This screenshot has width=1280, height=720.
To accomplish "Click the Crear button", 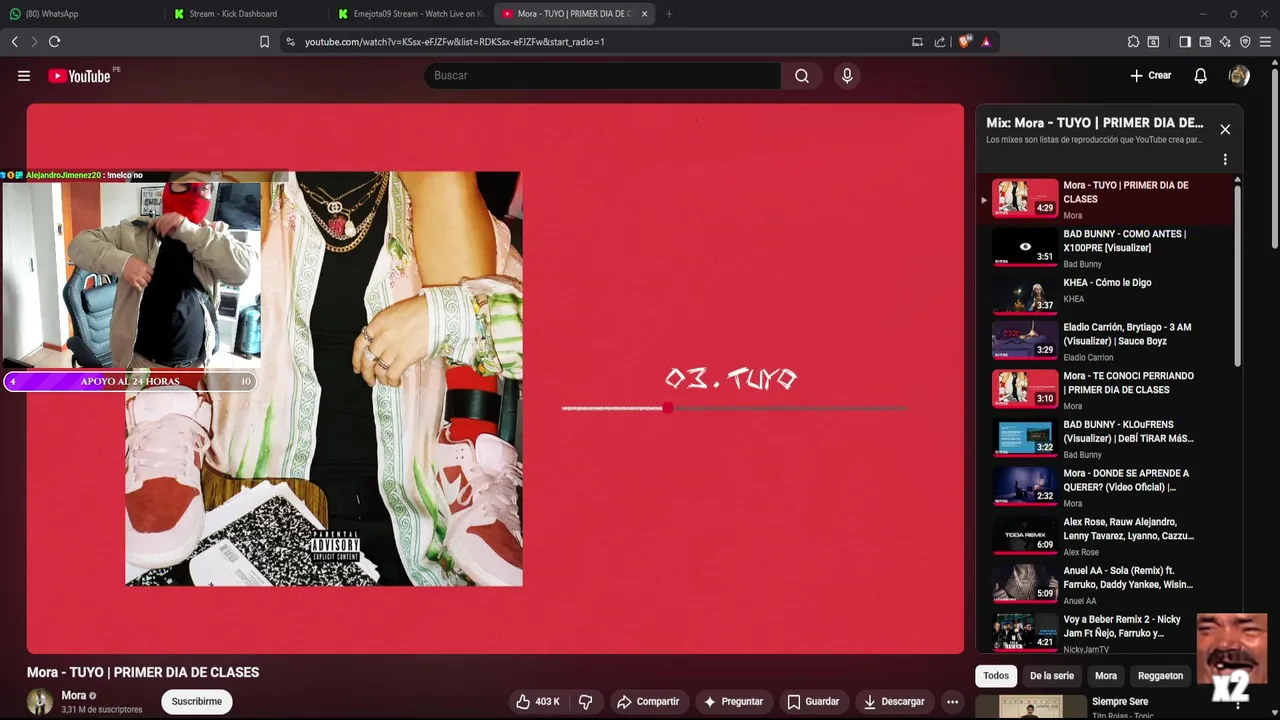I will pos(1151,76).
